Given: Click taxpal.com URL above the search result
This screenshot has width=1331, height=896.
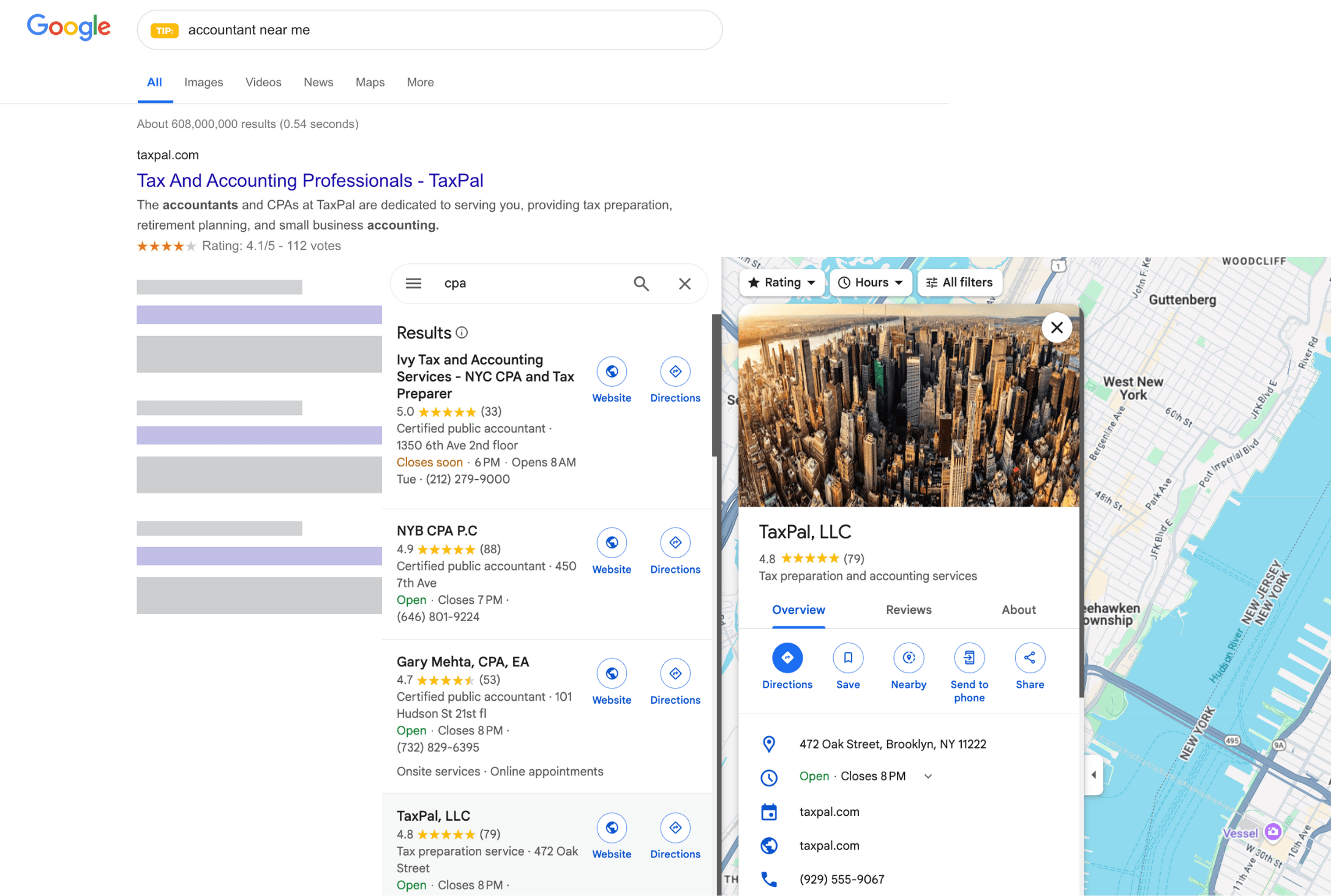Looking at the screenshot, I should click(x=168, y=155).
